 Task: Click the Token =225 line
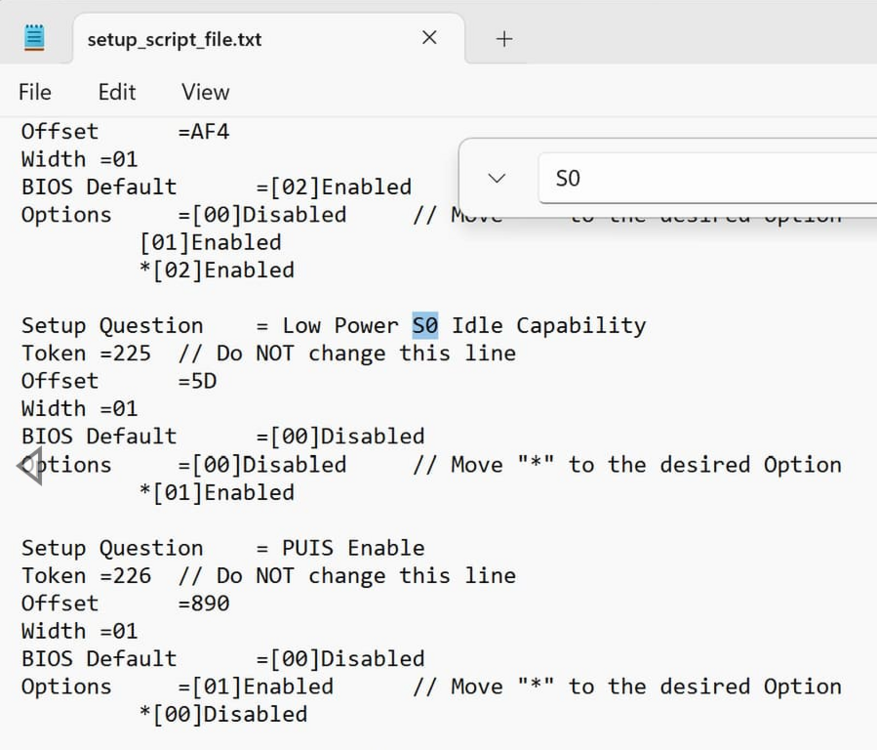pos(268,353)
